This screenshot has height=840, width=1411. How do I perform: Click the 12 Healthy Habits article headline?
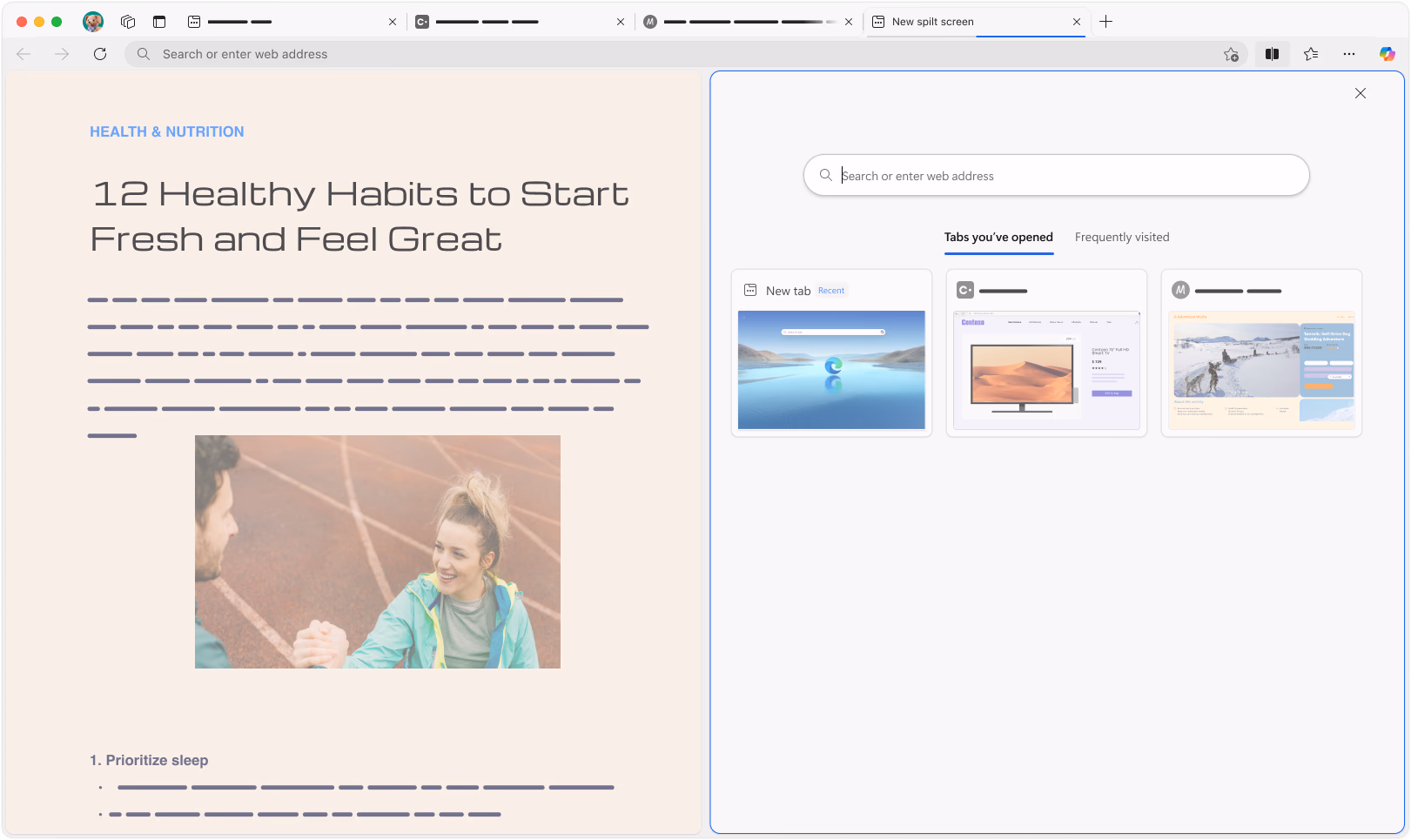point(359,216)
